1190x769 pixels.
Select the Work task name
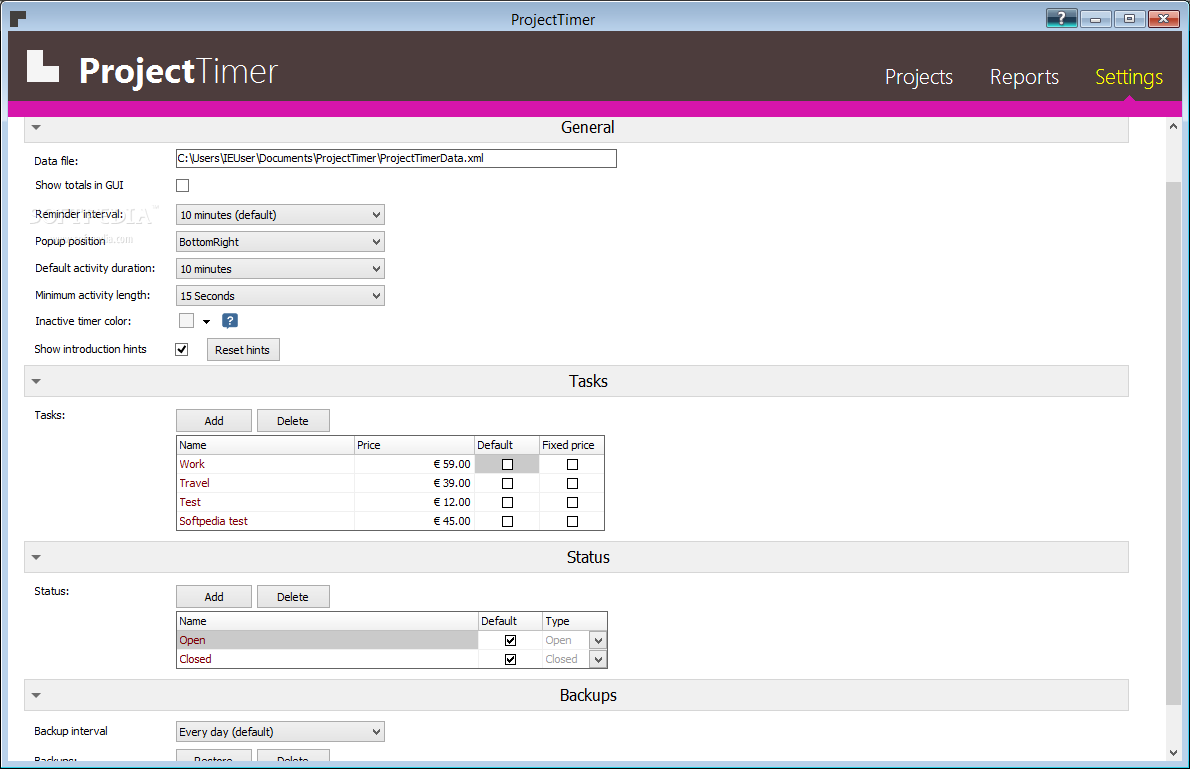click(192, 464)
